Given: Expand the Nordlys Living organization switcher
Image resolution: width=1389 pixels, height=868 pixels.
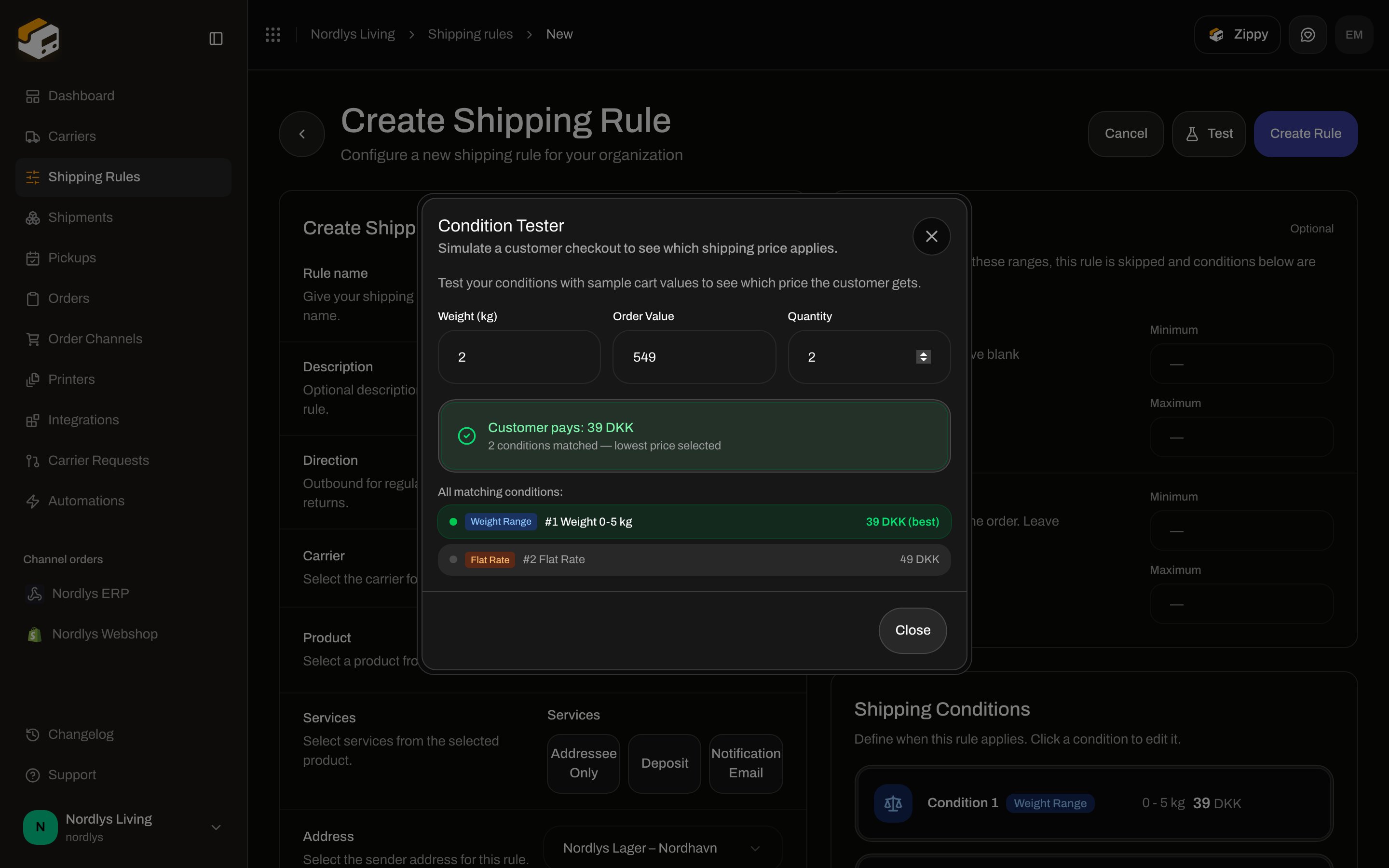Looking at the screenshot, I should point(123,827).
